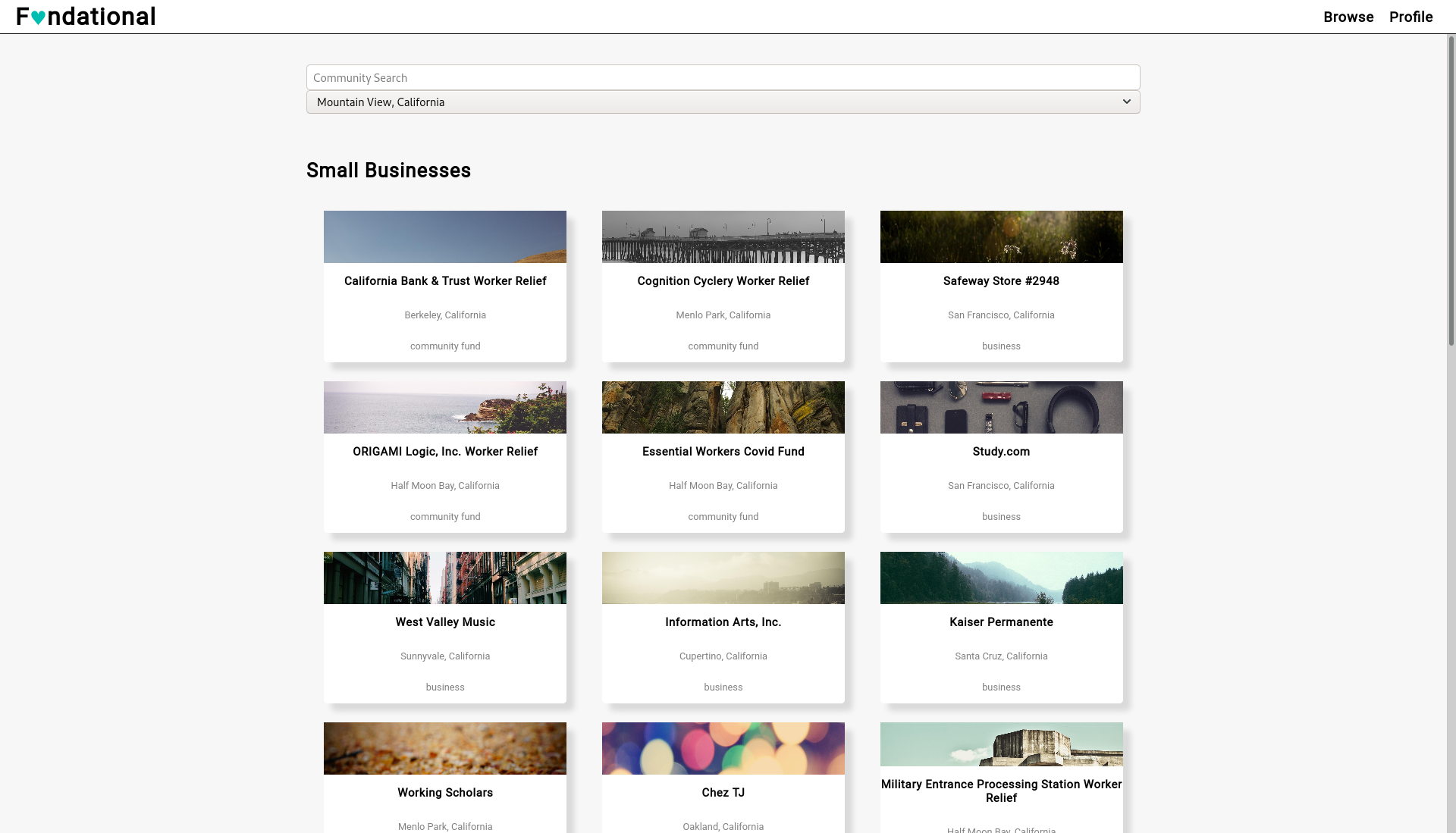1456x833 pixels.
Task: Click the vertical page scrollbar
Action: click(x=1451, y=189)
